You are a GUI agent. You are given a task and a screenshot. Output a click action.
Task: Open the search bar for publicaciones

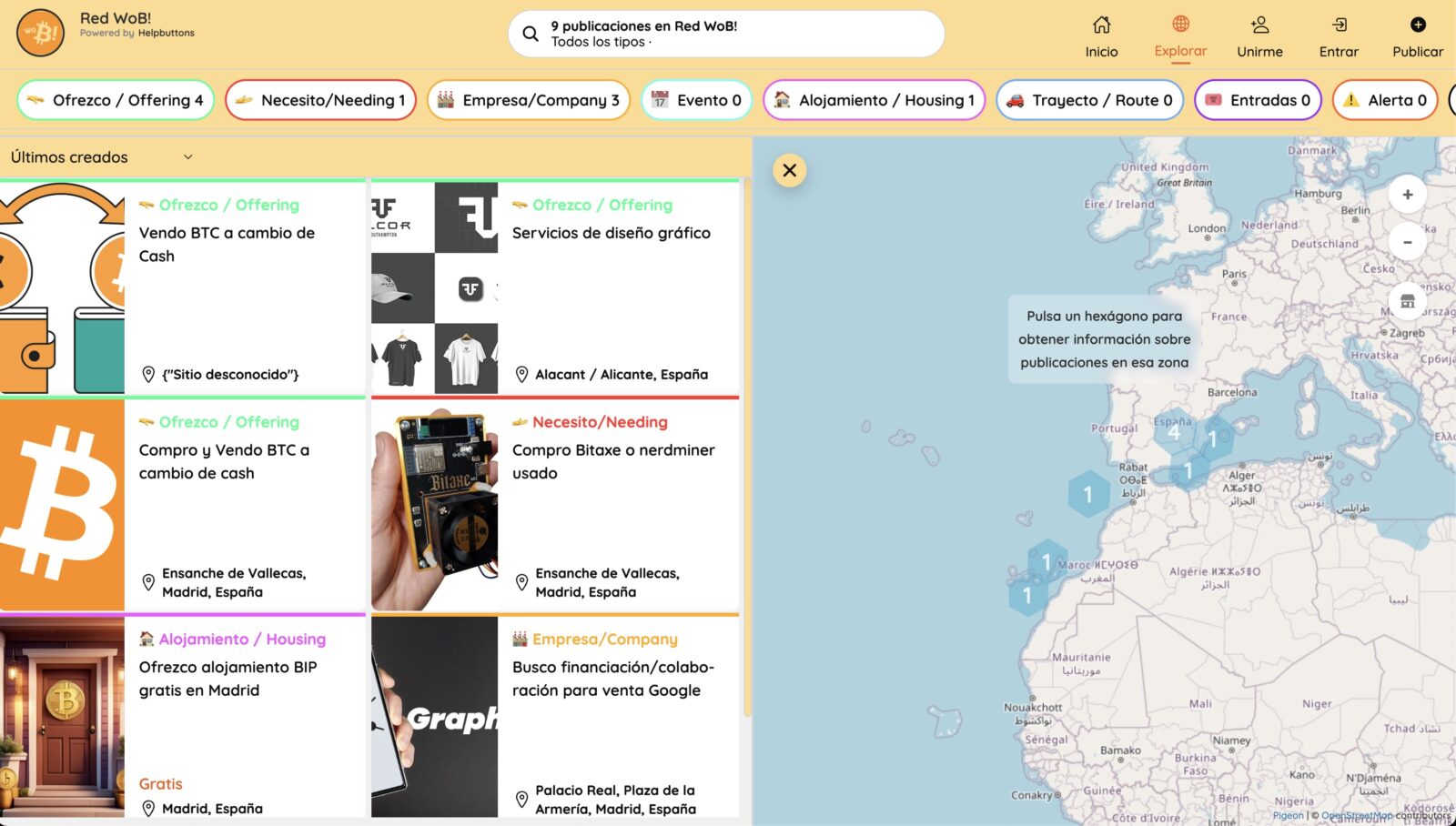click(725, 34)
